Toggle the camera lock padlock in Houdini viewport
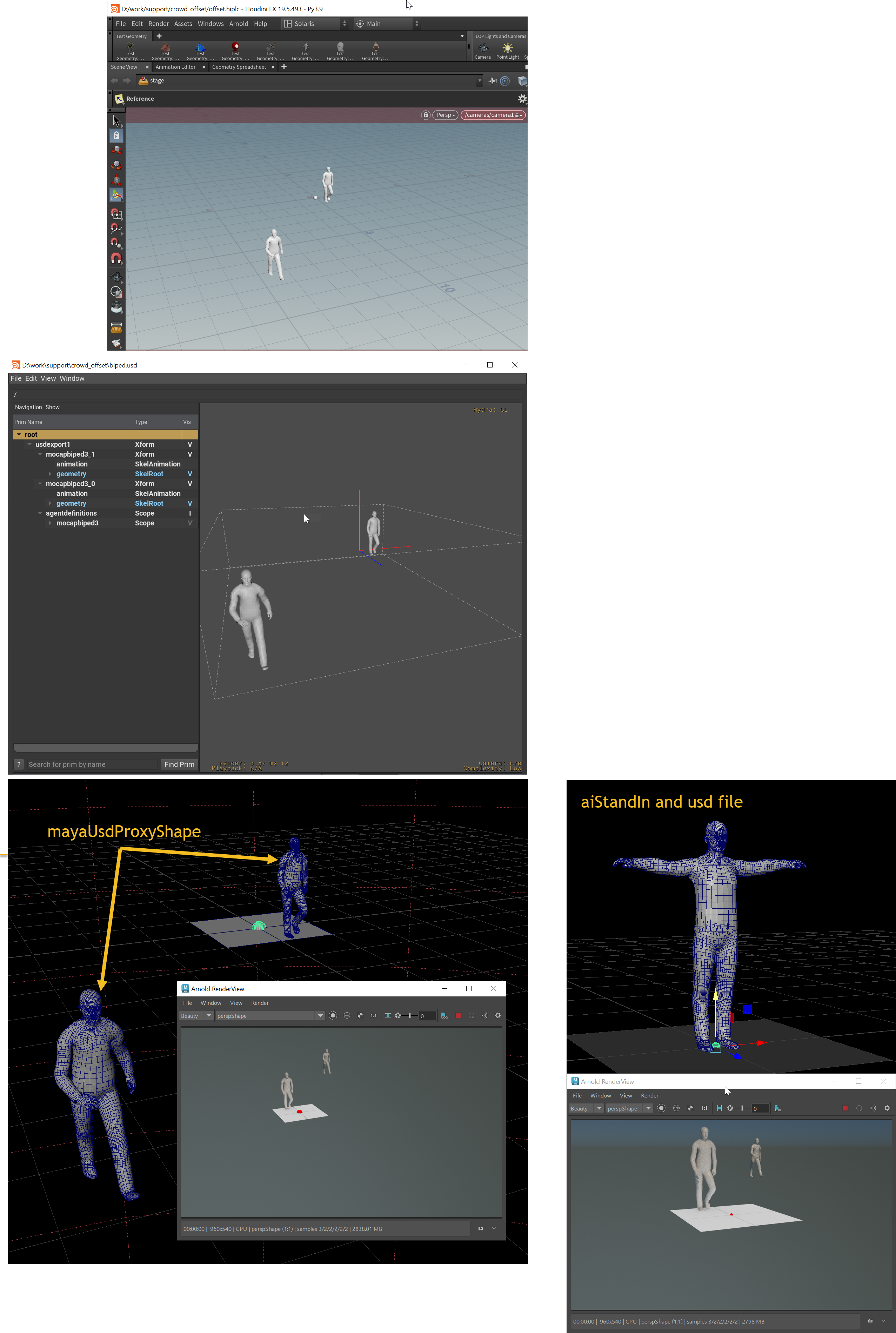The height and width of the screenshot is (1333, 896). 426,115
